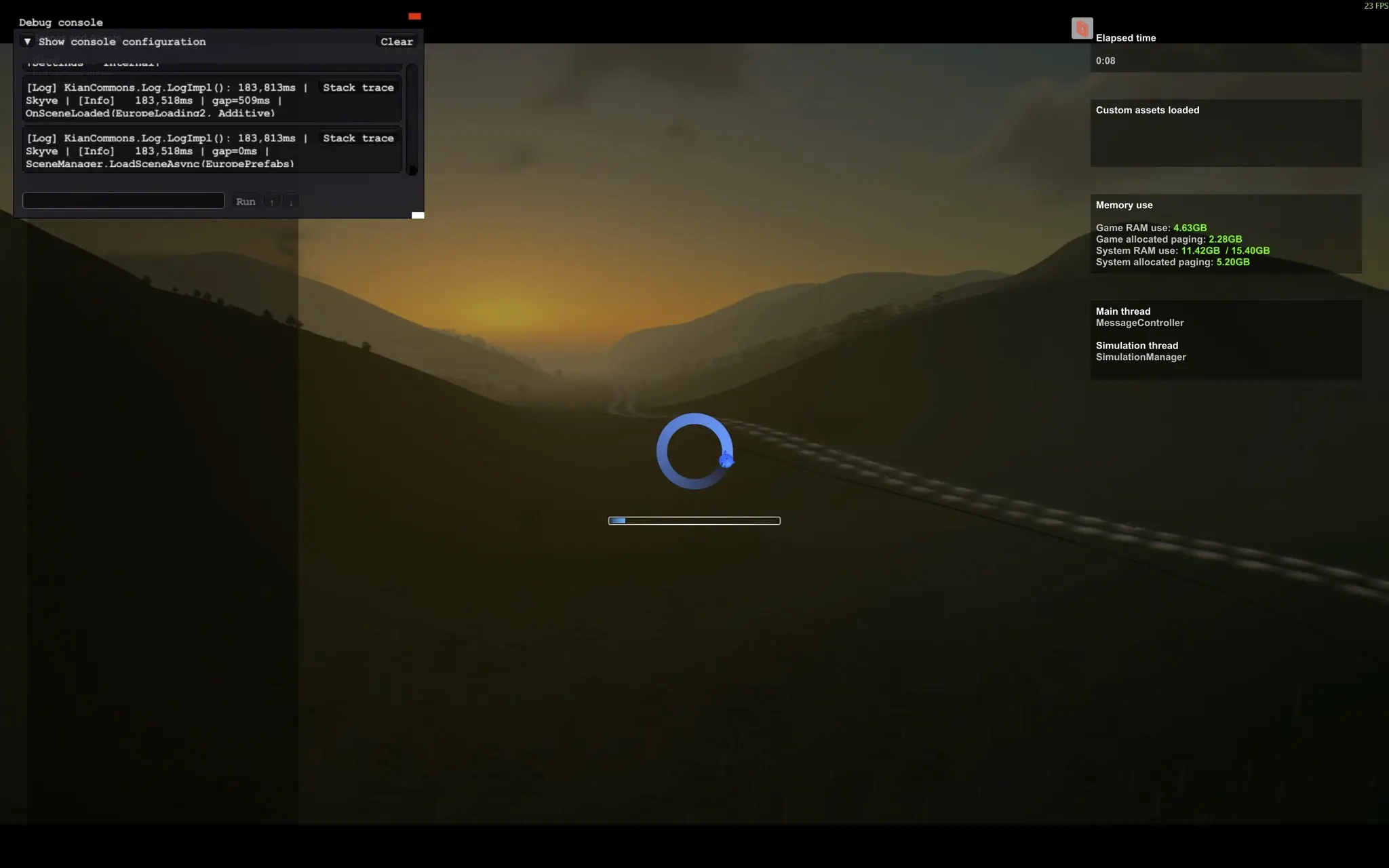Click the Memory use panel heading
Viewport: 1389px width, 868px height.
tap(1124, 205)
